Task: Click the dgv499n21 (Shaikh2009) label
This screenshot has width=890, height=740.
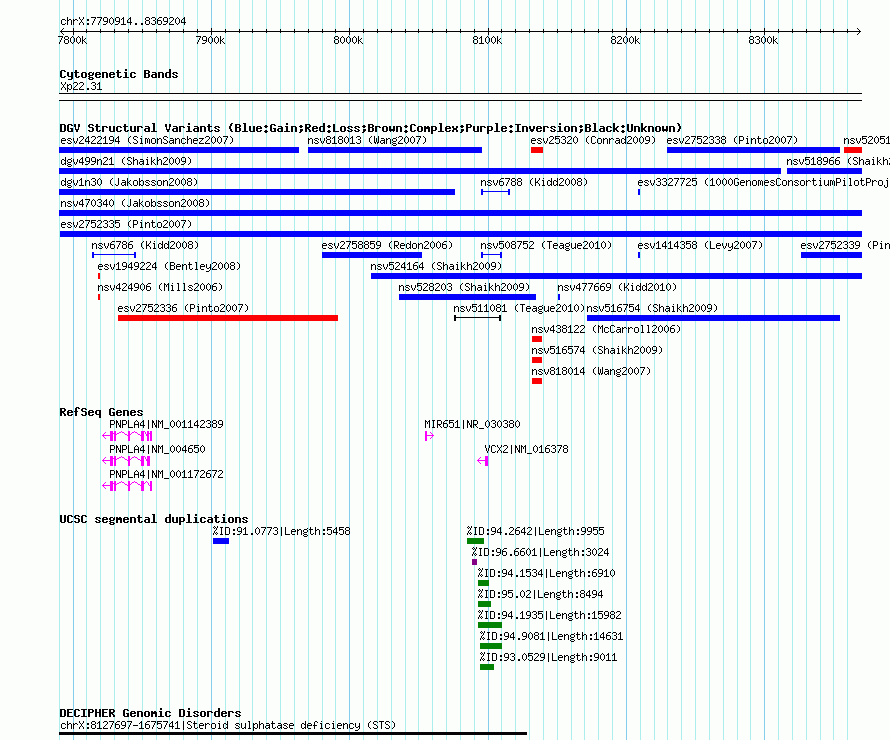Action: pos(126,161)
